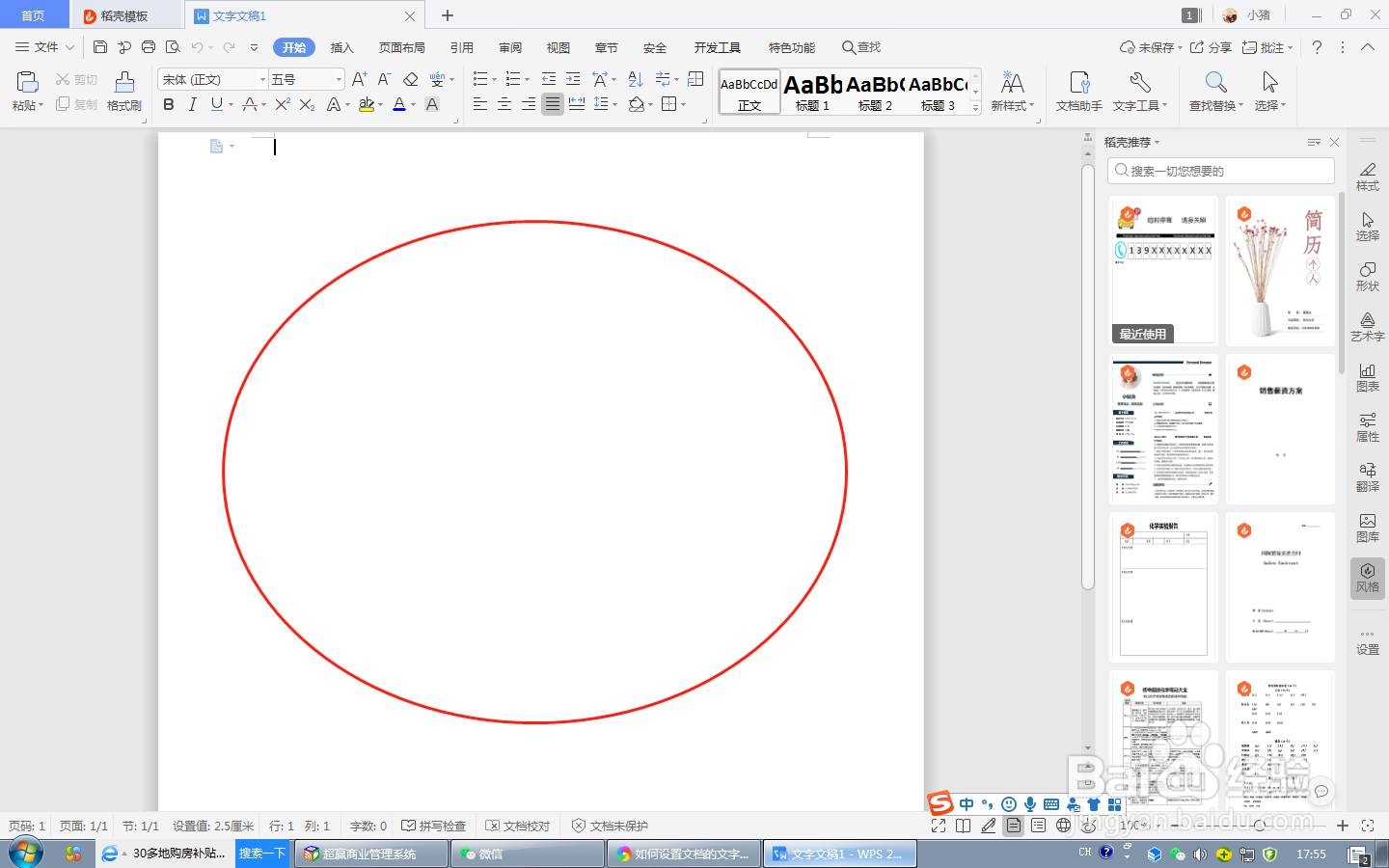Open the Shapes (形状) sidebar icon

coord(1368,277)
